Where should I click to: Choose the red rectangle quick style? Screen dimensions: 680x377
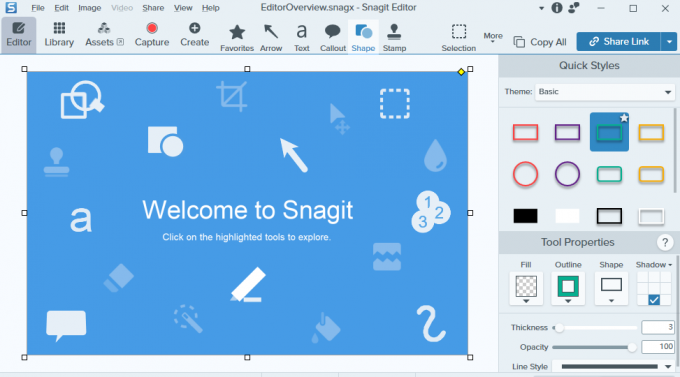point(525,132)
